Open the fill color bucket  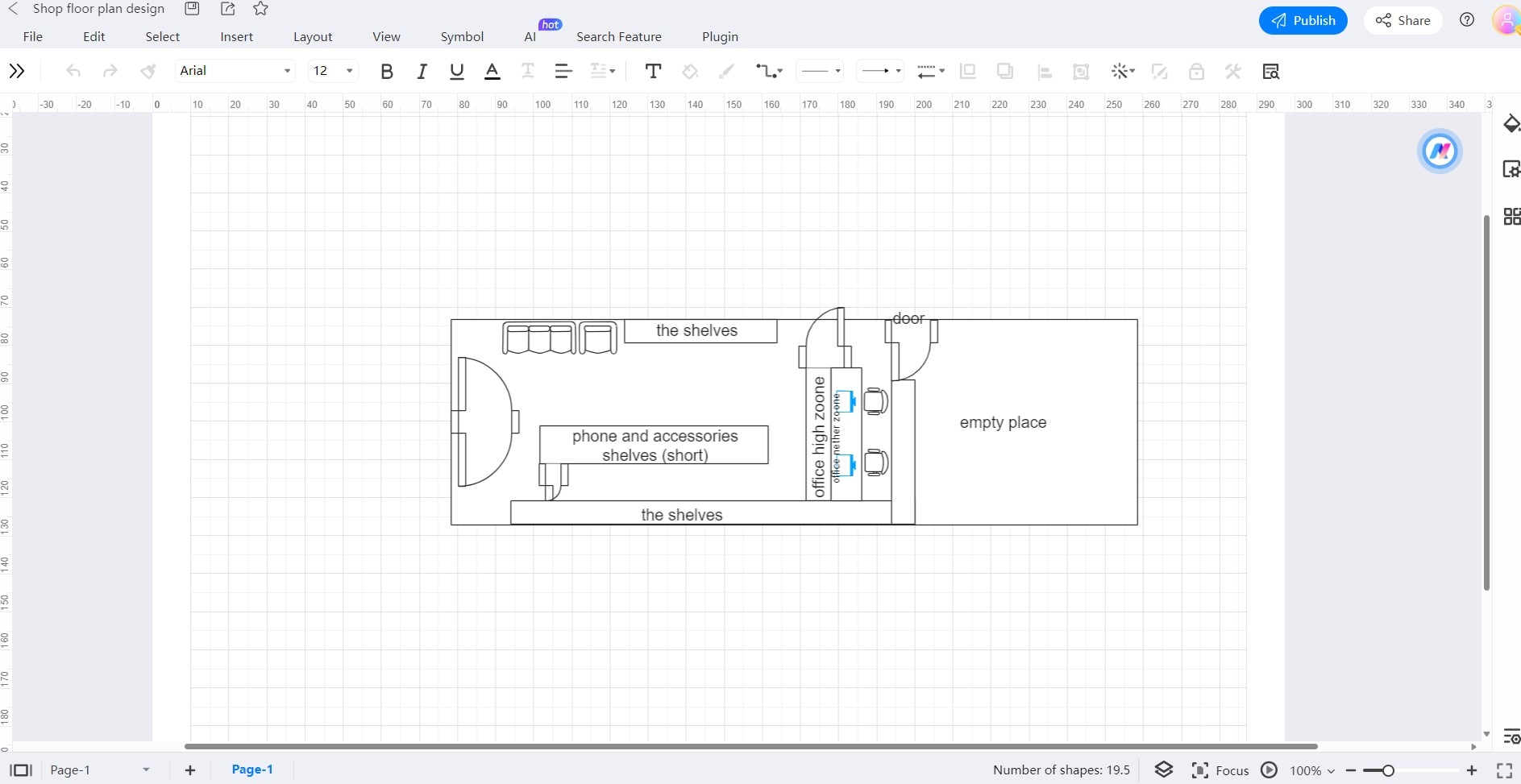[690, 71]
